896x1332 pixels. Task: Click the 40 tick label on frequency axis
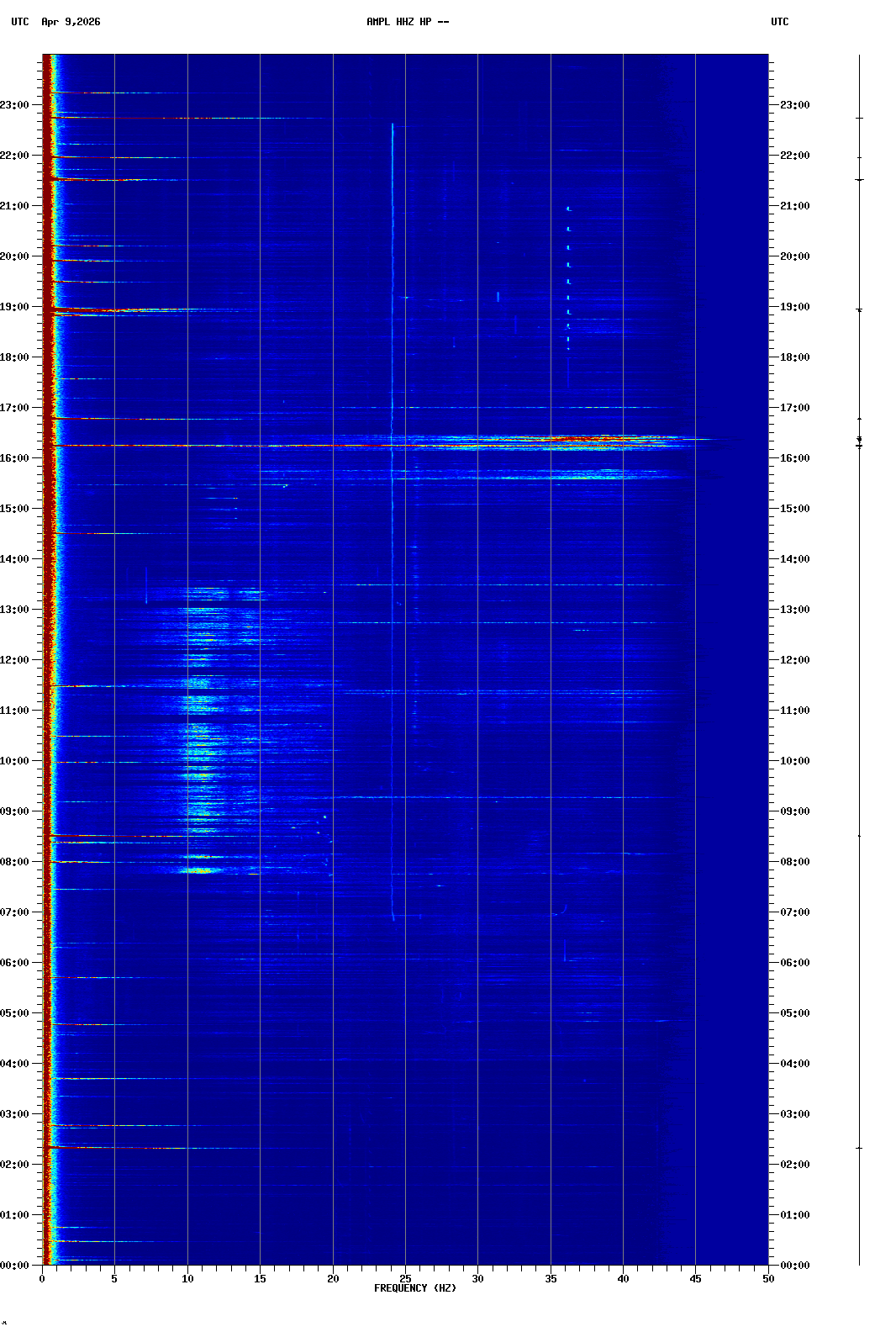623,1278
